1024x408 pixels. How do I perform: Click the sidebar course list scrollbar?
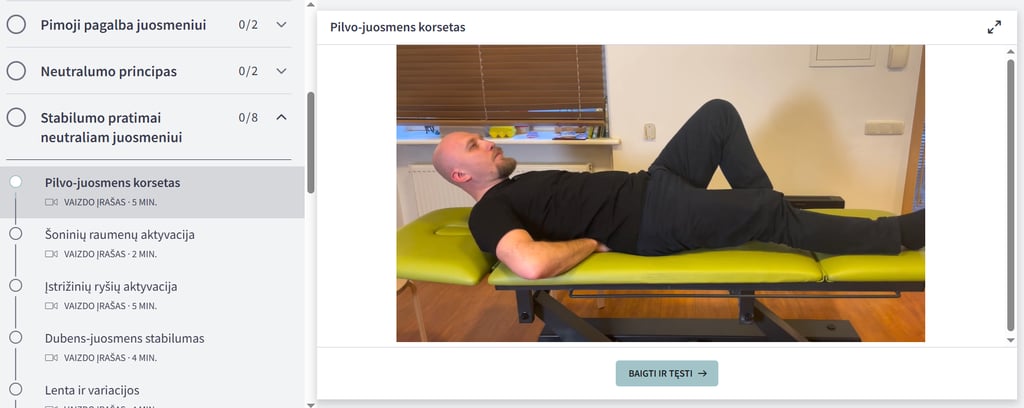(311, 142)
